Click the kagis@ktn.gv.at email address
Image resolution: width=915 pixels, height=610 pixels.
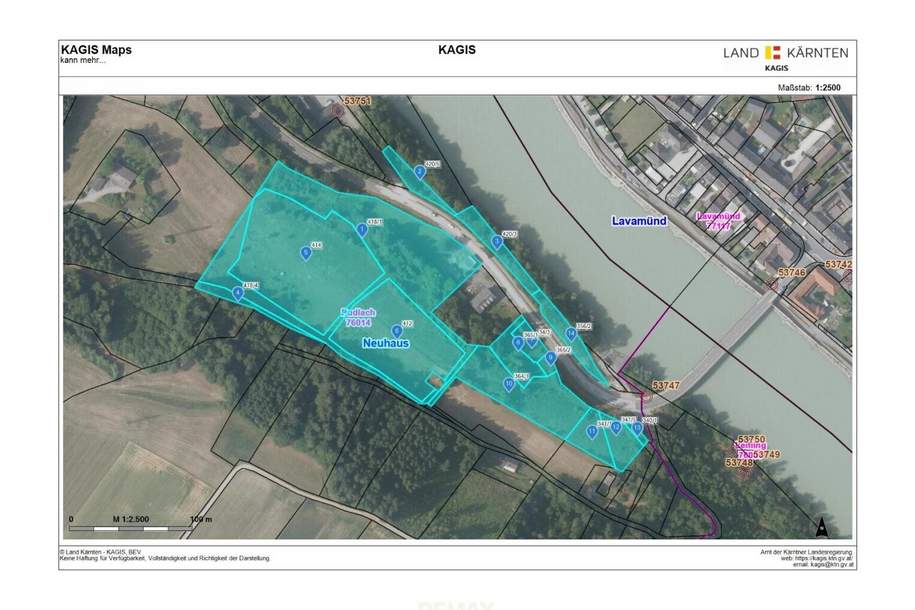tap(823, 564)
